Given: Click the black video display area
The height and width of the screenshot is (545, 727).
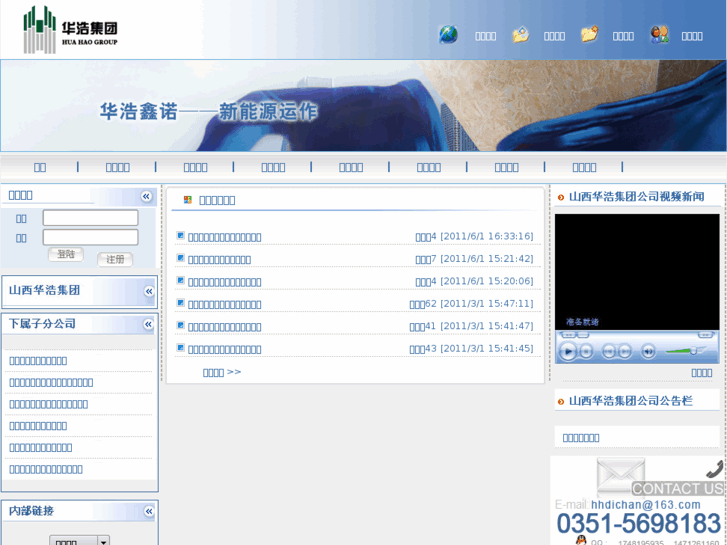Looking at the screenshot, I should tap(637, 272).
